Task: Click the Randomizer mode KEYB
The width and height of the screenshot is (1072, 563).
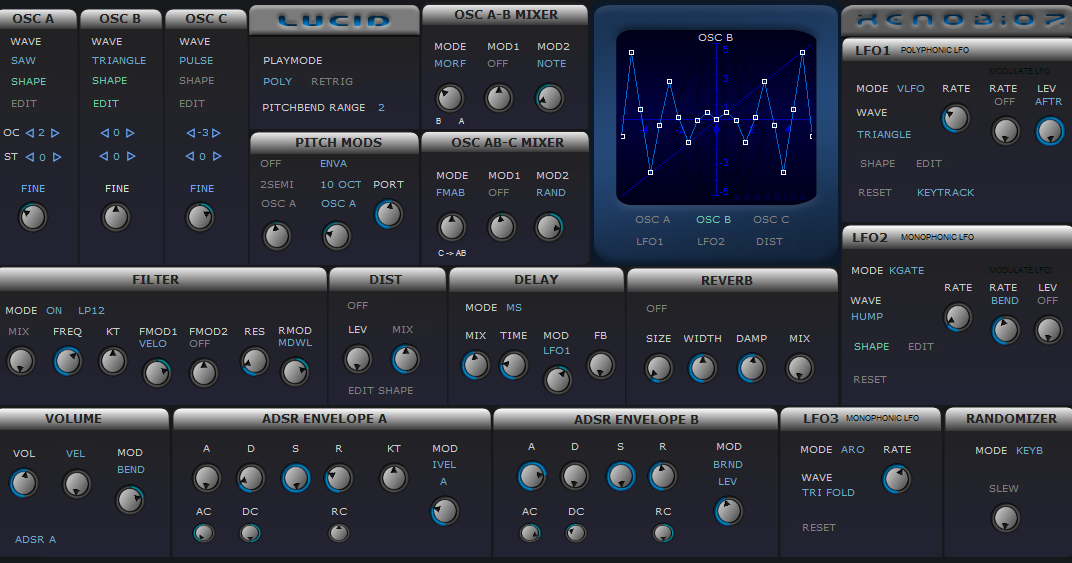Action: tap(1030, 451)
